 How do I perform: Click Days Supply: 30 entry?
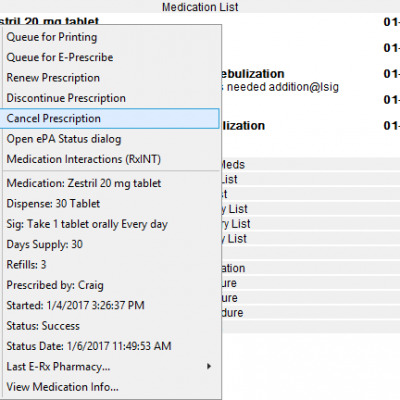click(x=110, y=244)
